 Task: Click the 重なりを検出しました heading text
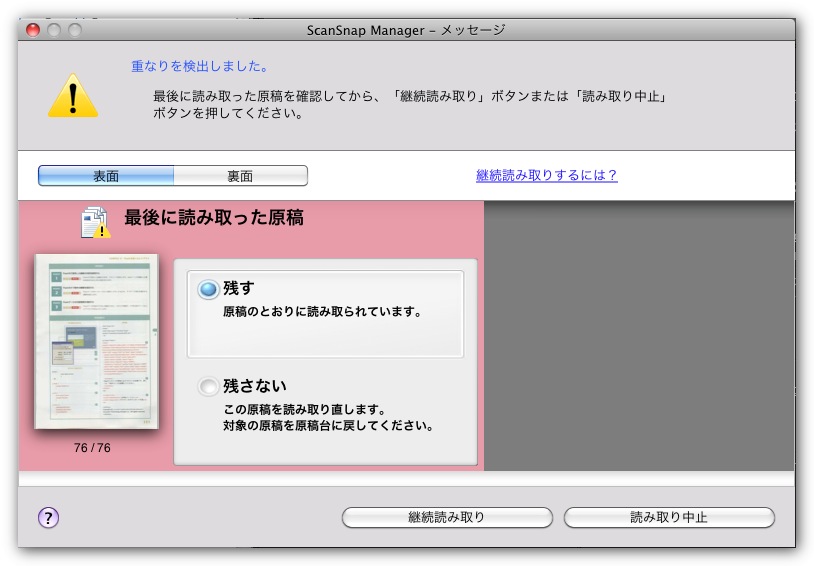(199, 67)
